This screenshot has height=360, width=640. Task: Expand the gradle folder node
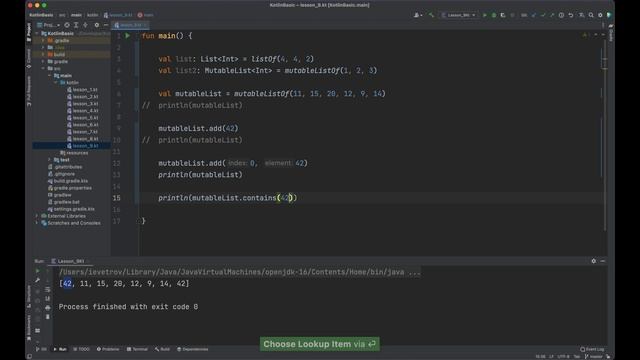pyautogui.click(x=43, y=62)
